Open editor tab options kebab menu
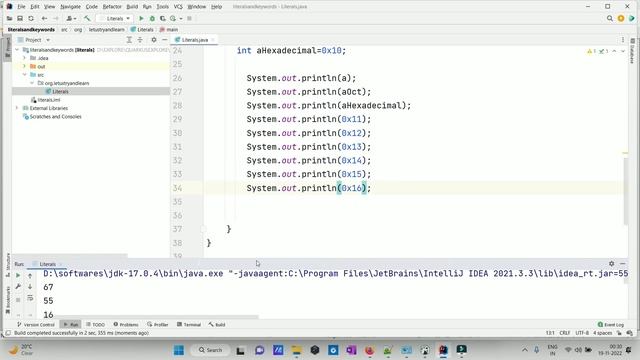 pyautogui.click(x=623, y=40)
